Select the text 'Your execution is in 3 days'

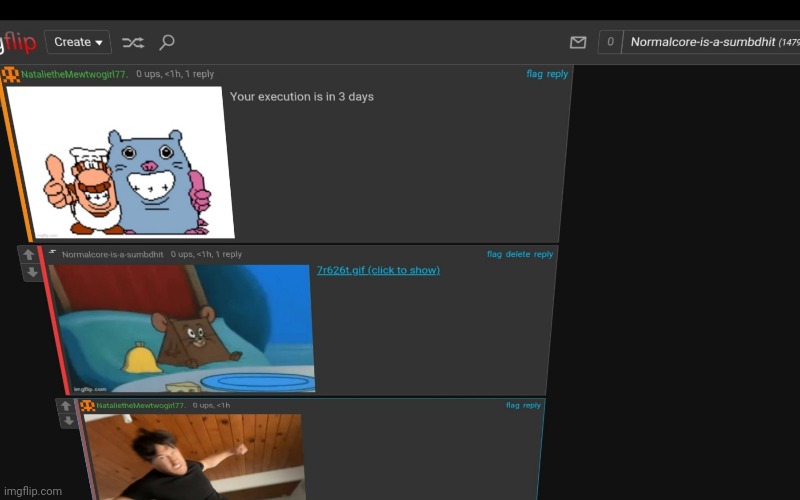click(x=302, y=97)
